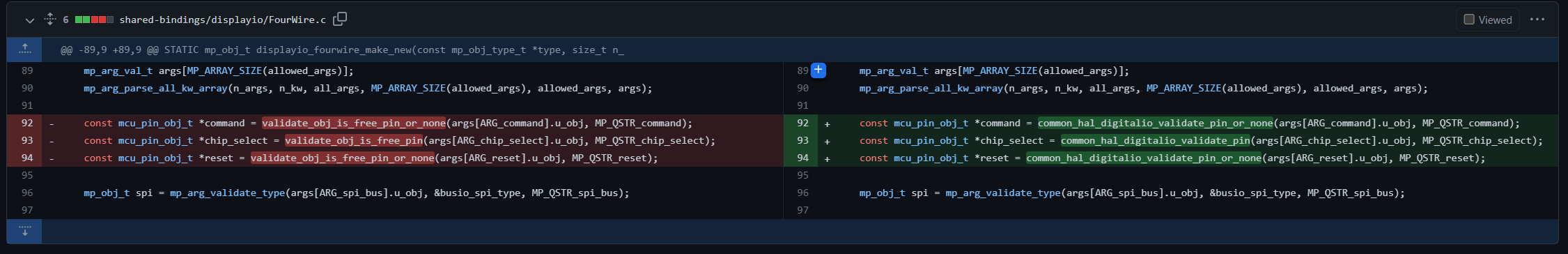Add a comment on right-side line 89

point(818,70)
